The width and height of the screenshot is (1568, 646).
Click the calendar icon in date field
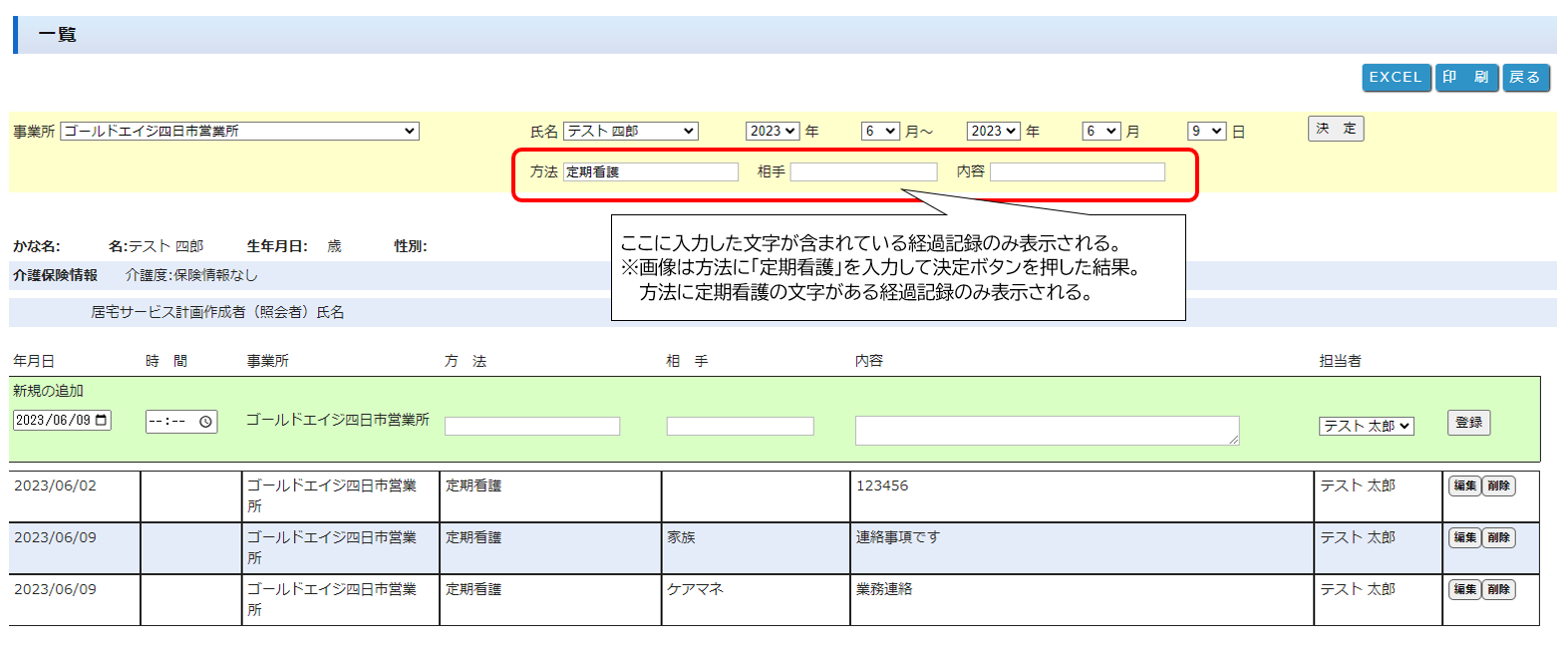pyautogui.click(x=101, y=421)
